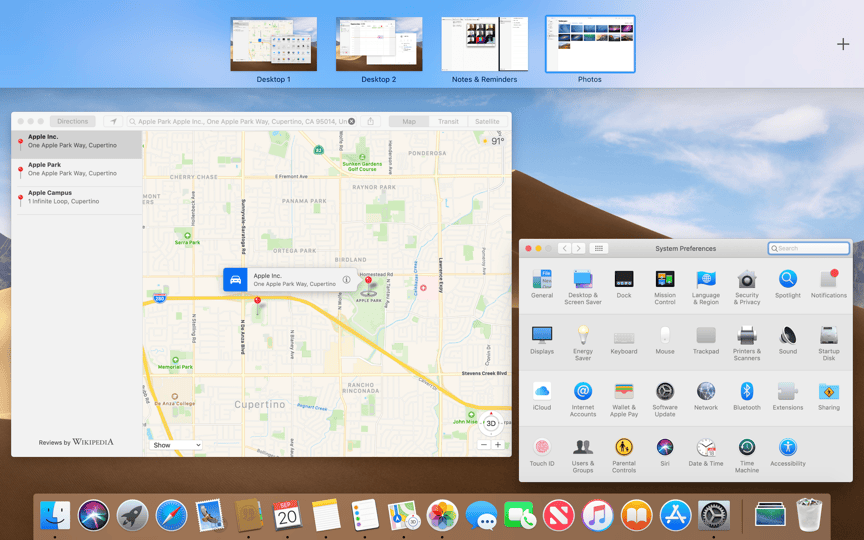864x540 pixels.
Task: Add a new desktop space
Action: point(843,44)
